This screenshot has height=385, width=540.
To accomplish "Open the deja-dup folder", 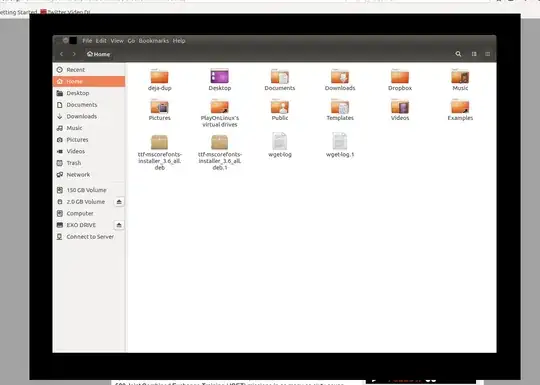I will click(159, 80).
